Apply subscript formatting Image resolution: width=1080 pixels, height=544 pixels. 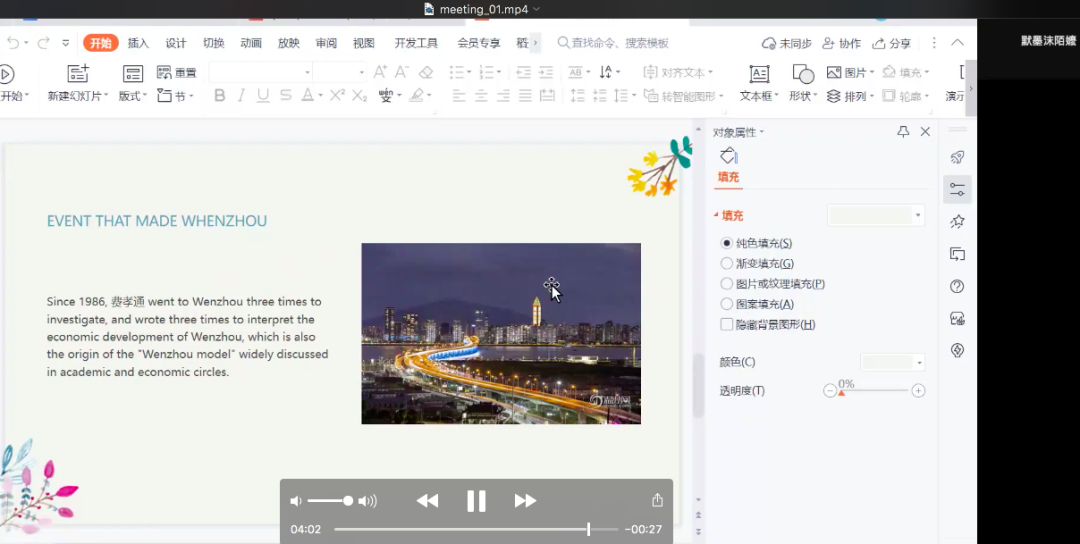pos(360,96)
